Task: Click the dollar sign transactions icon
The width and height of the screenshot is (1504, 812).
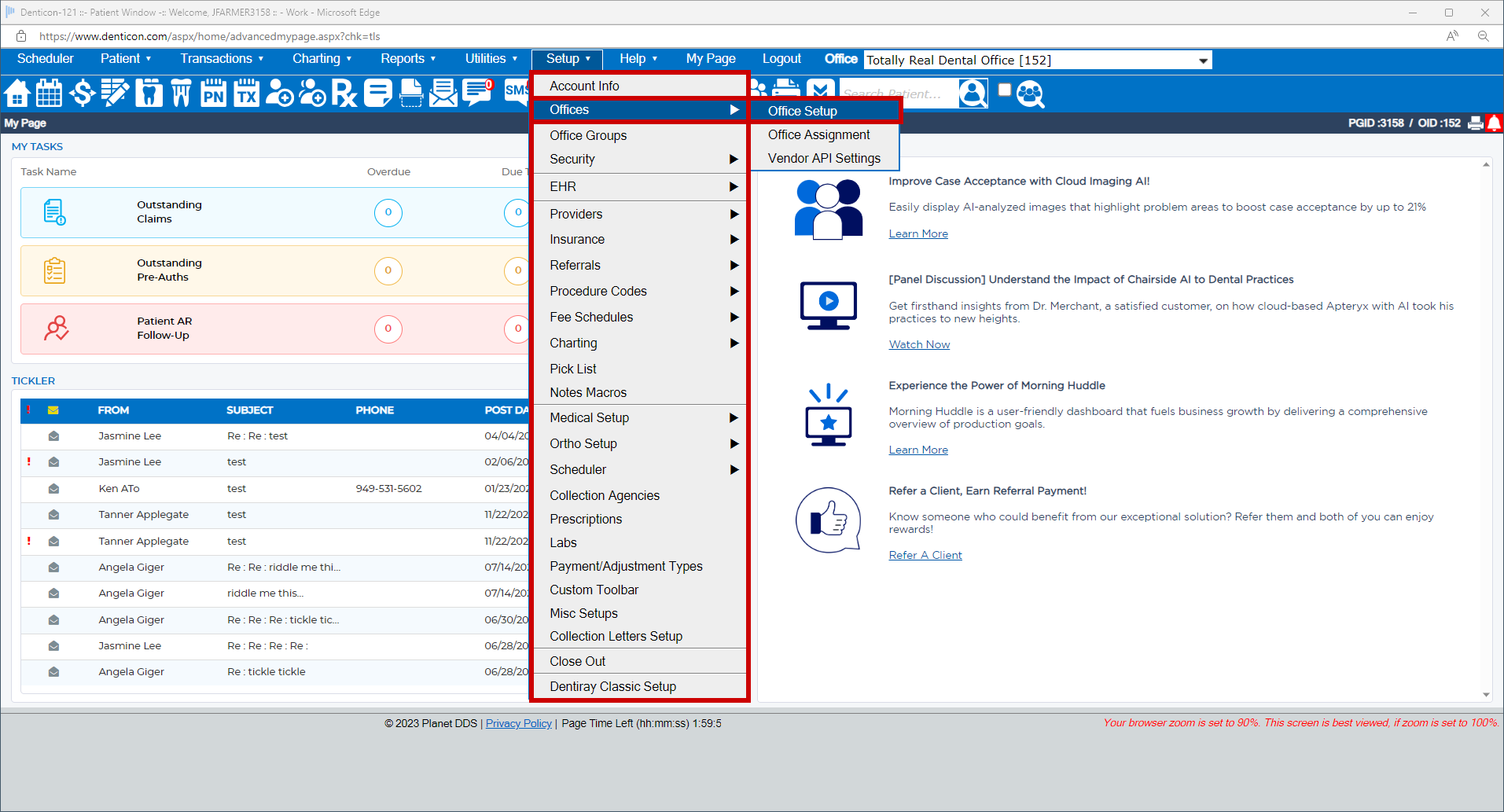Action: (x=82, y=94)
